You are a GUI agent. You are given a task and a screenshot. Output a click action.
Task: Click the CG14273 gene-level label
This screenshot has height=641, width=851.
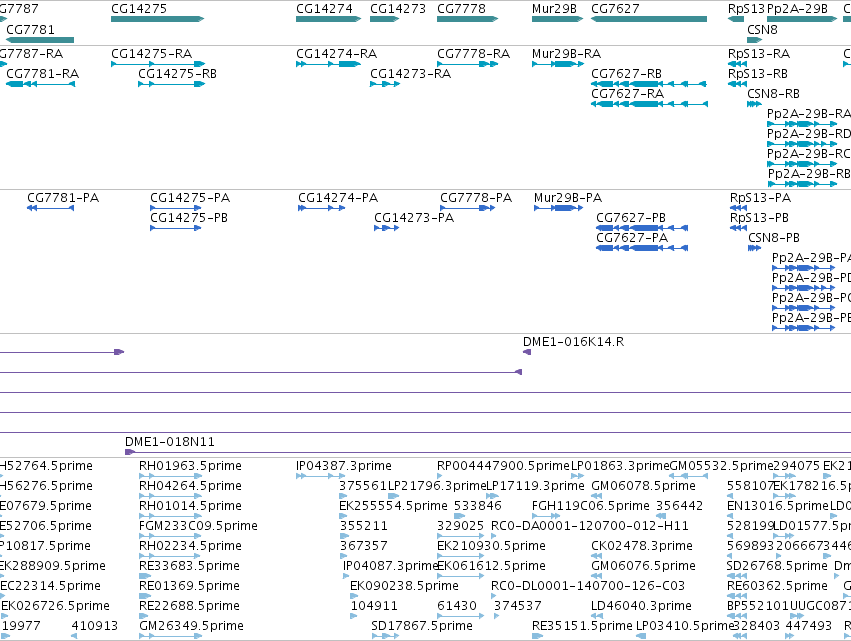[x=398, y=9]
